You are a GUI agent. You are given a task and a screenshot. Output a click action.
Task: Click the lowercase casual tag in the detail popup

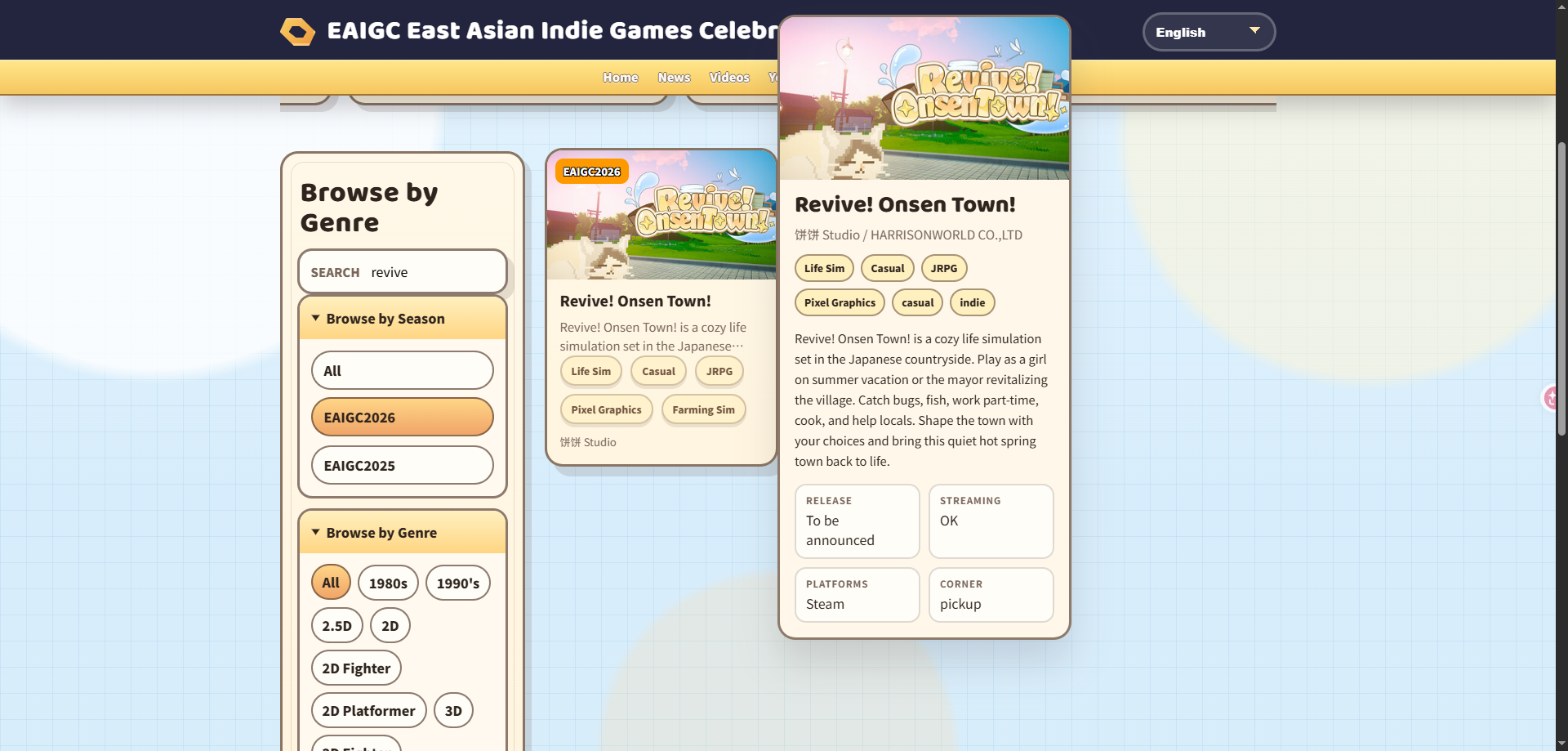coord(918,302)
